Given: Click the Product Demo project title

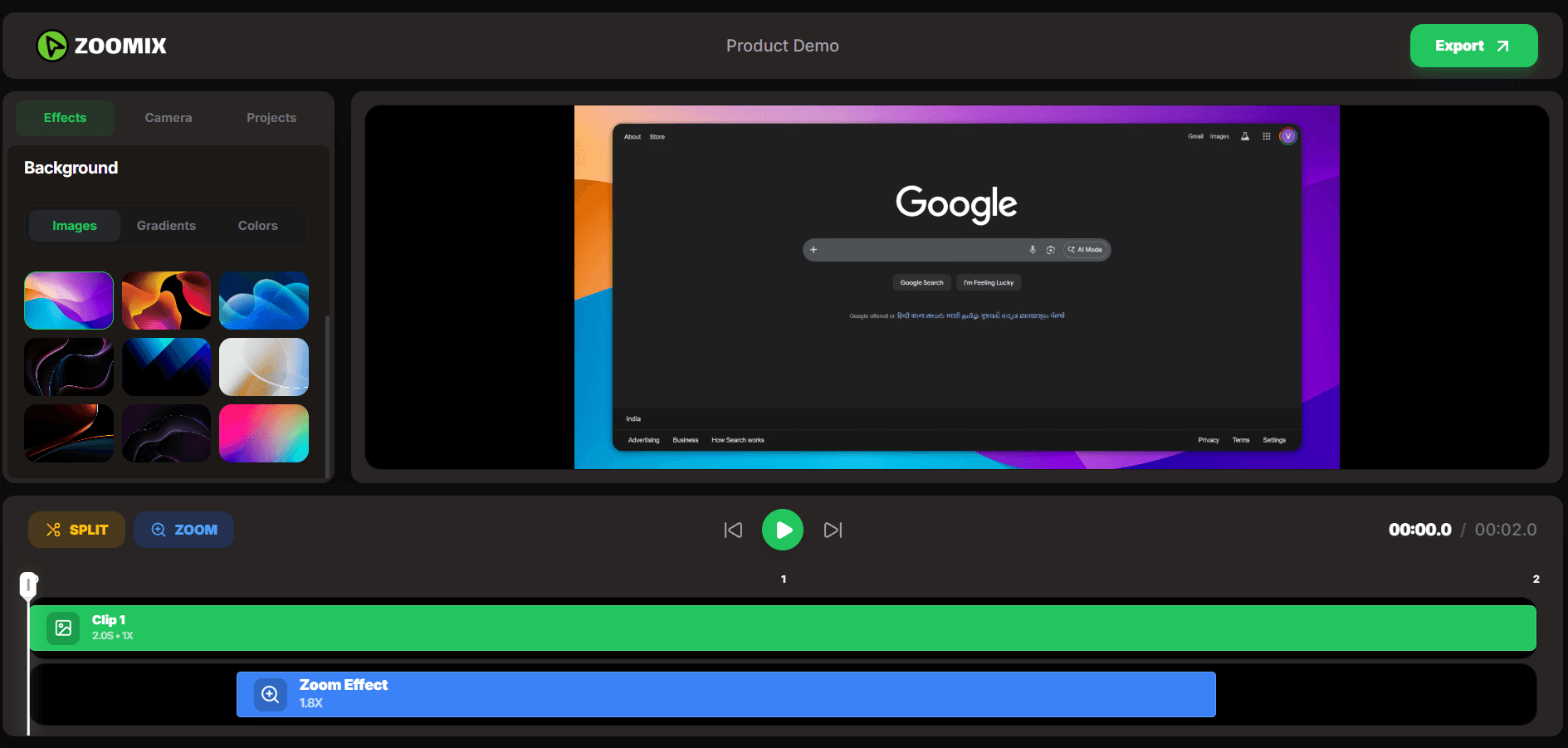Looking at the screenshot, I should pyautogui.click(x=783, y=46).
